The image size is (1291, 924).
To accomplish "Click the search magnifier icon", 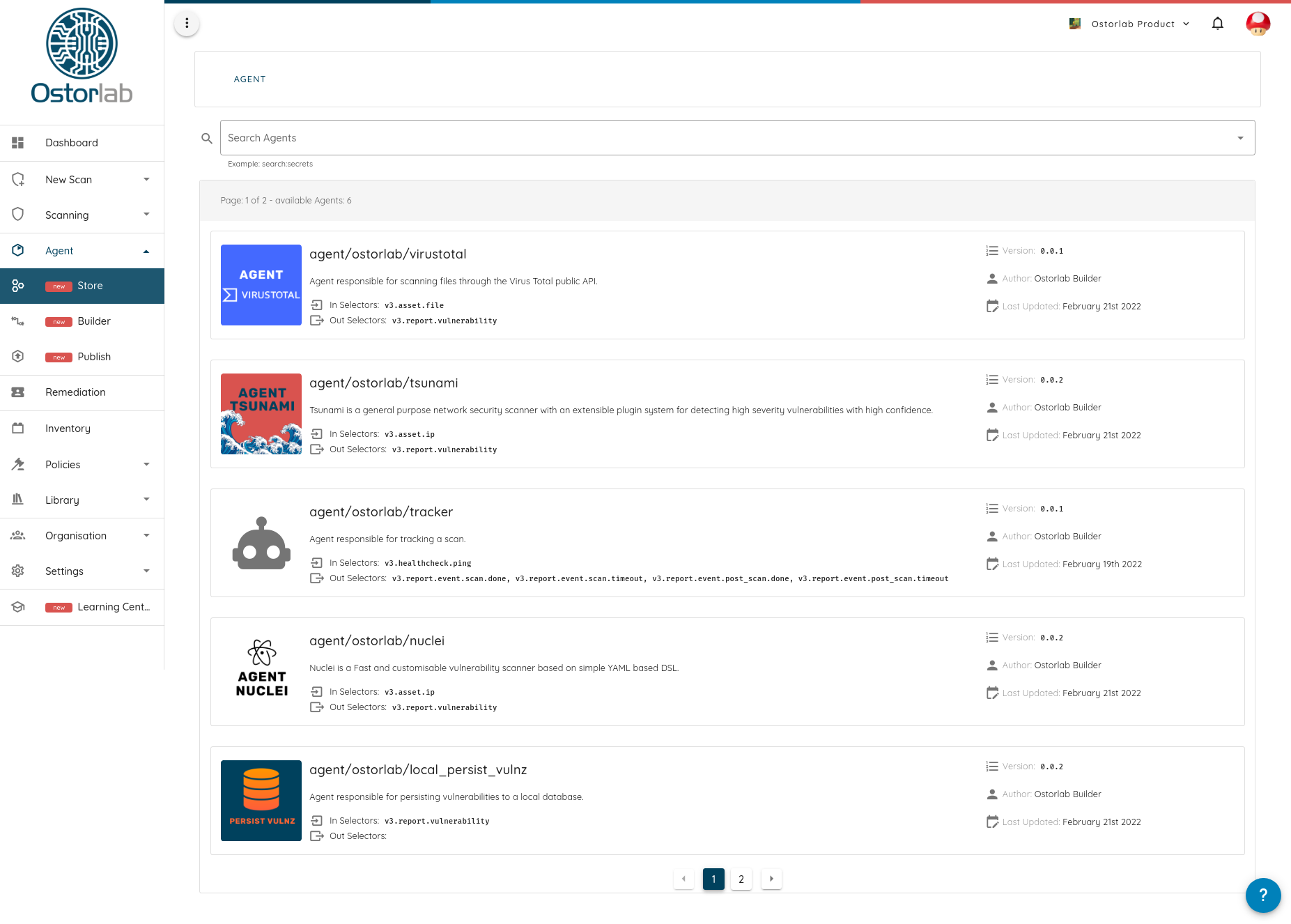I will (207, 138).
